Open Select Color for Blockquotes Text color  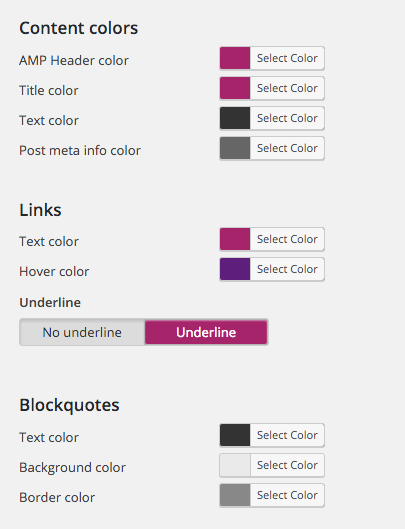point(287,435)
